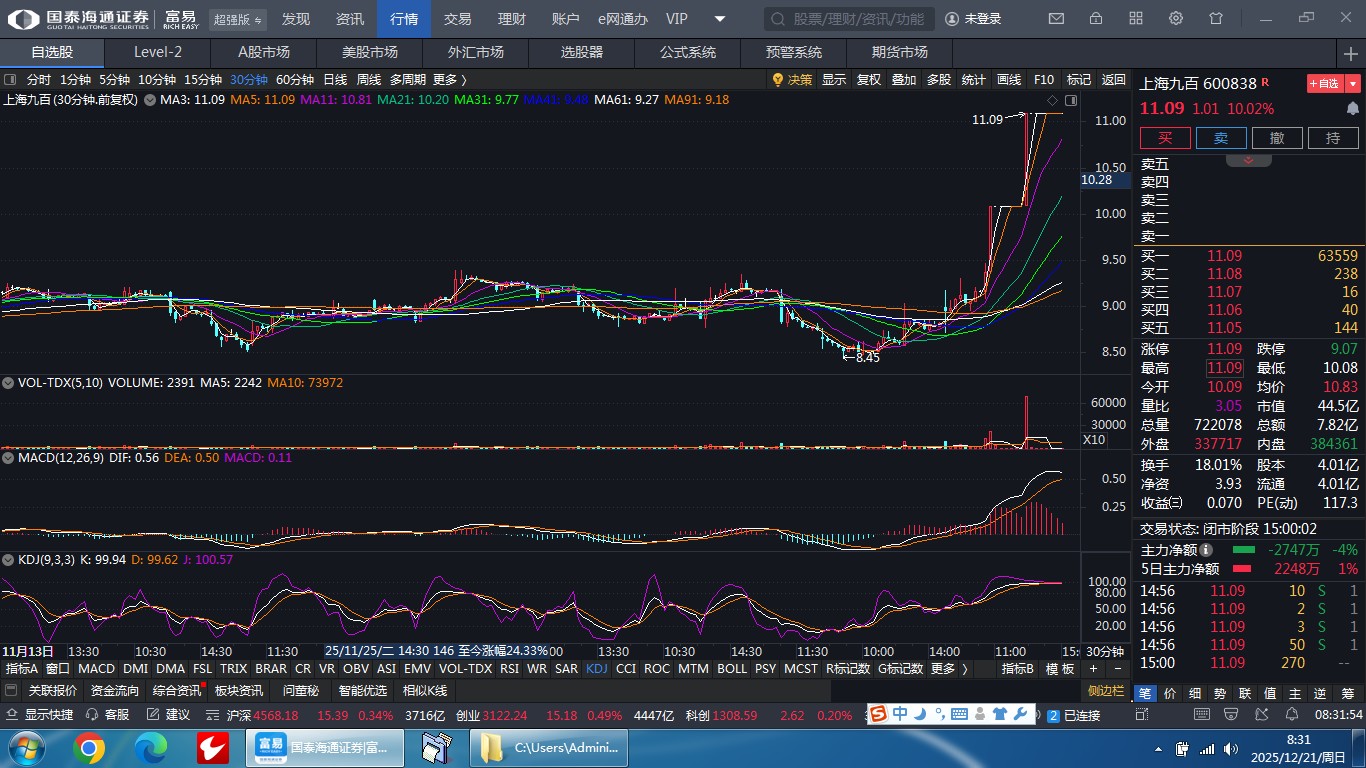Click the lock icon in title bar
1366x768 pixels.
pos(1096,19)
